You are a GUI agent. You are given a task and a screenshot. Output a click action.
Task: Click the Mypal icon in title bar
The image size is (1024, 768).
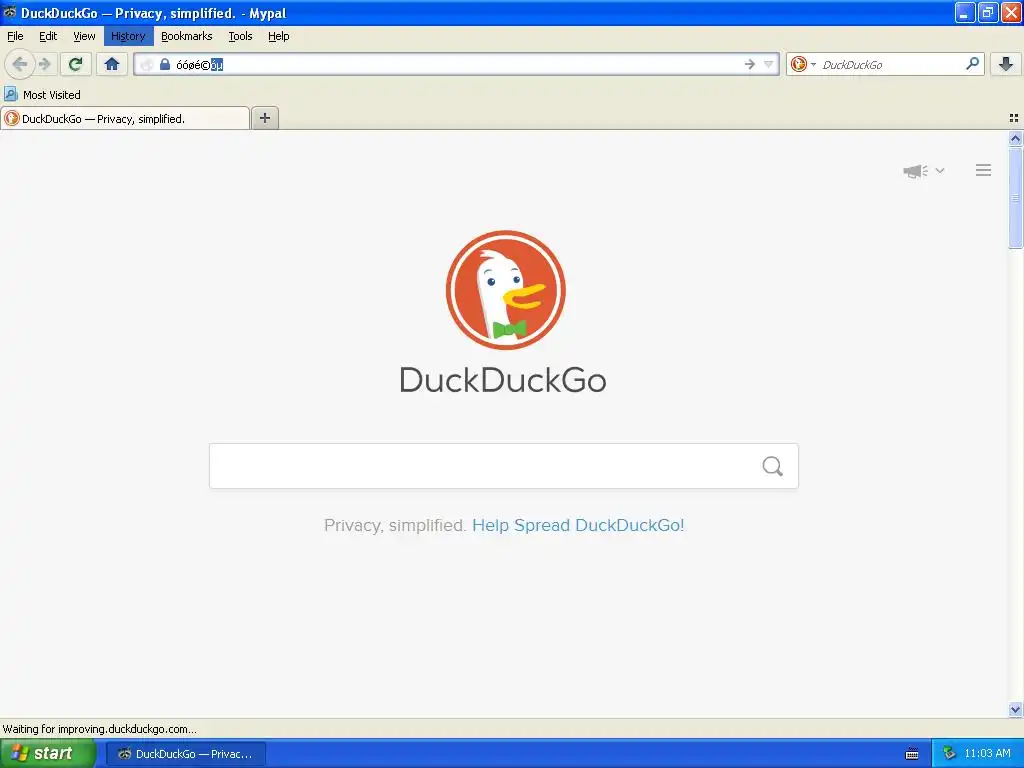point(9,12)
